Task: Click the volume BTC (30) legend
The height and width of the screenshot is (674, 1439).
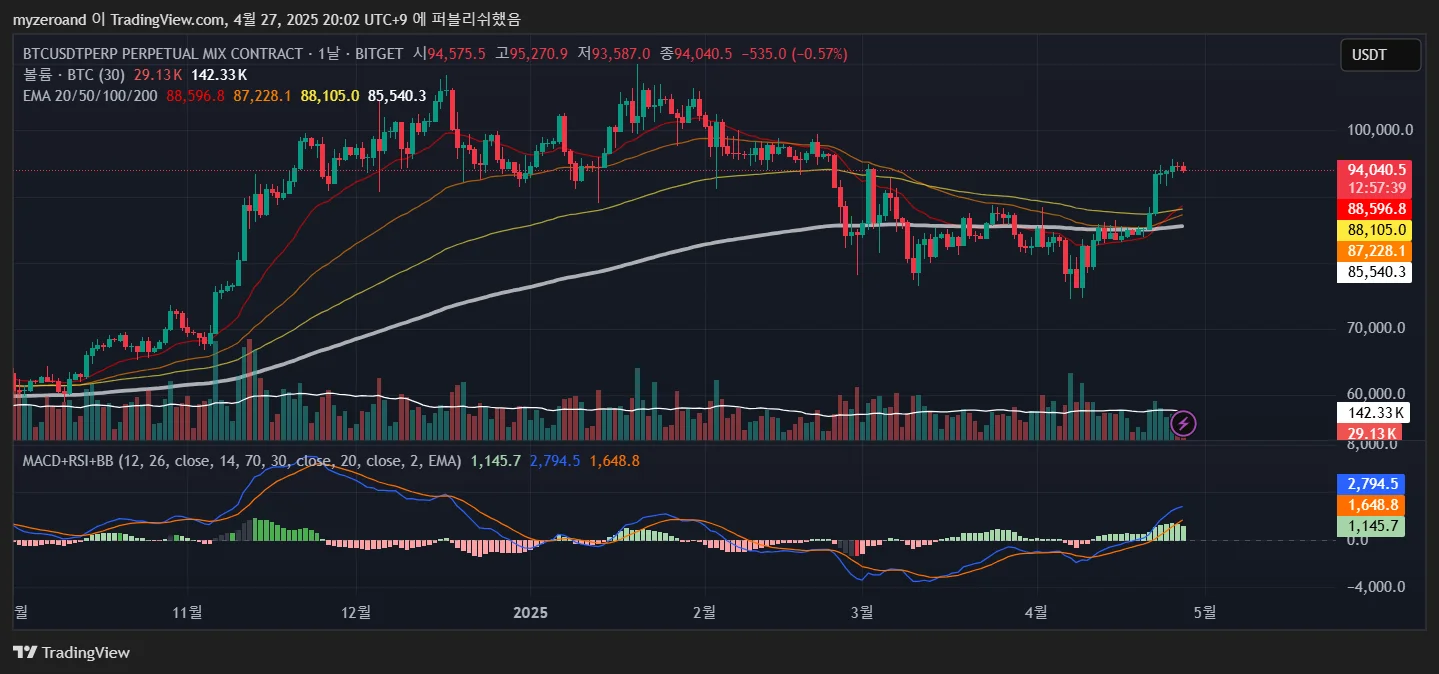Action: point(73,75)
